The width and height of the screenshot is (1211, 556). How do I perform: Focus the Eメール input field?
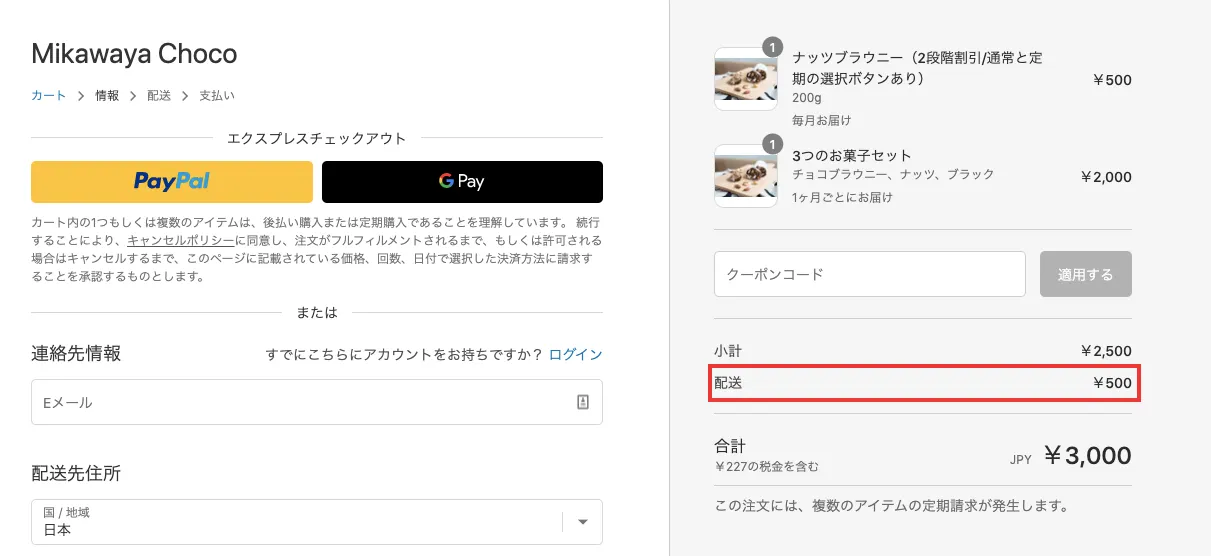coord(317,402)
